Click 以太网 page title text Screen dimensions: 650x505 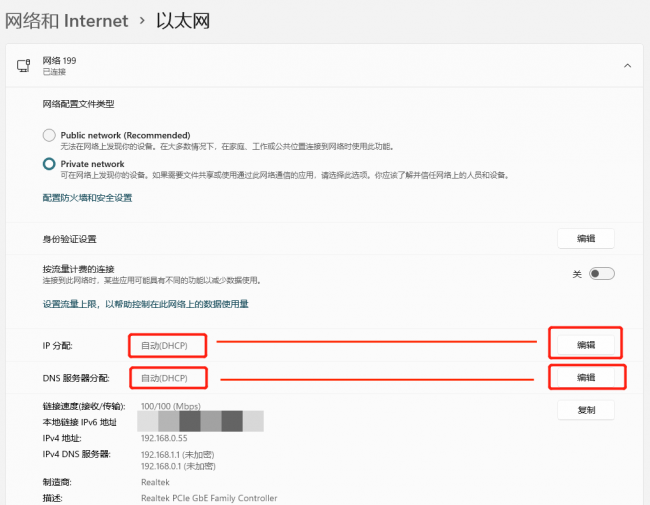point(183,21)
